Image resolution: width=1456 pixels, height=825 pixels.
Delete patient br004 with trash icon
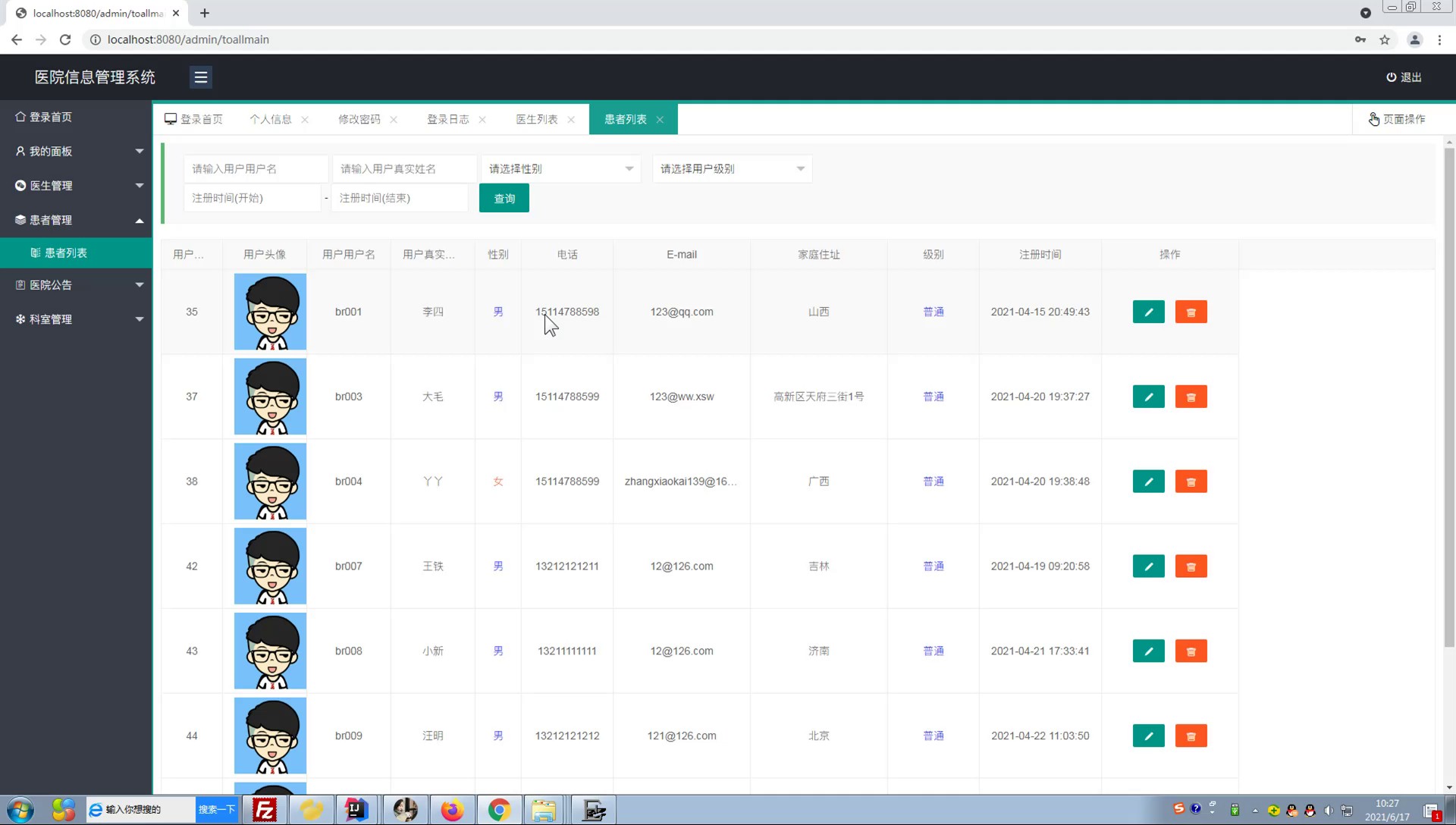(1191, 482)
